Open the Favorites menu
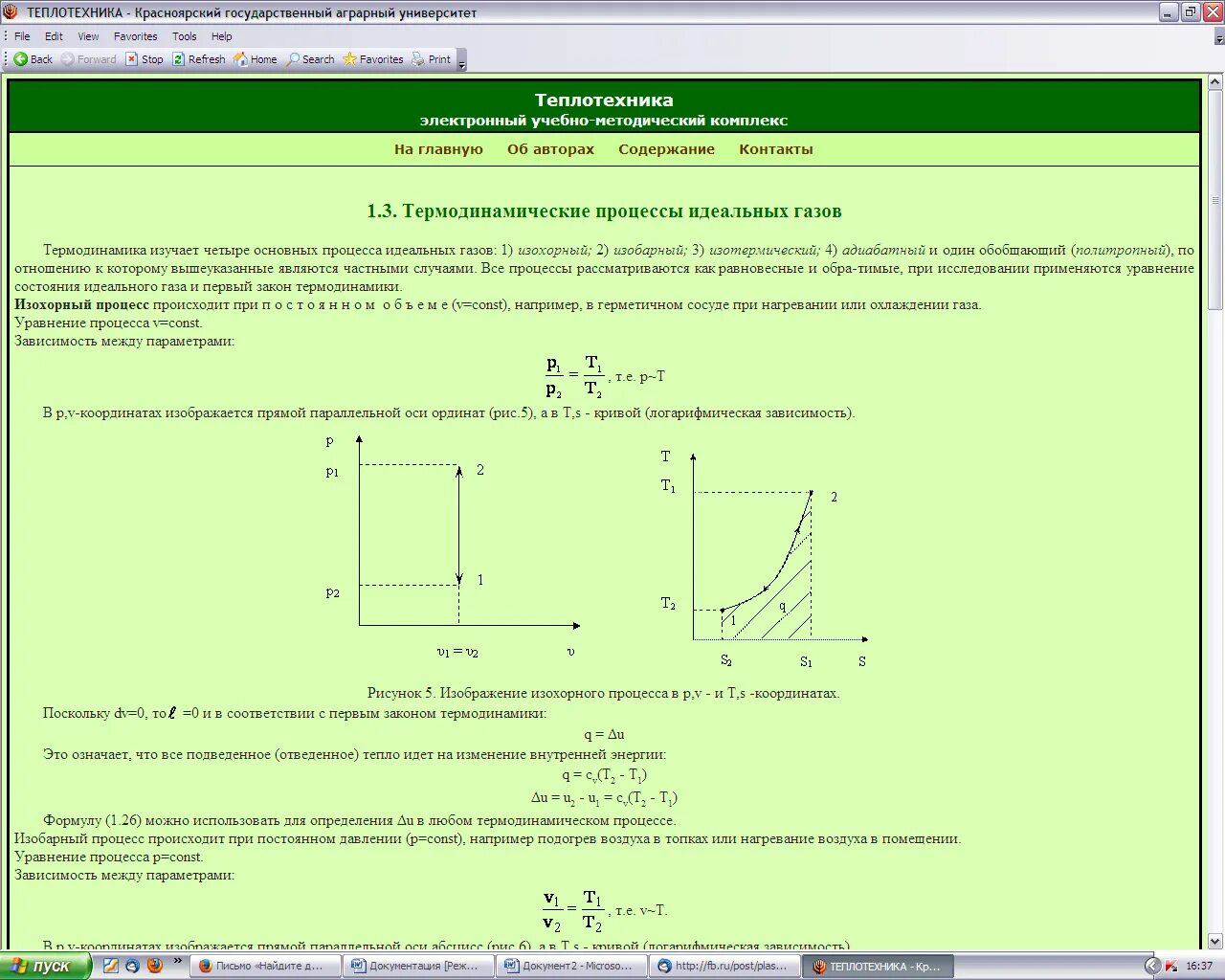 point(135,36)
